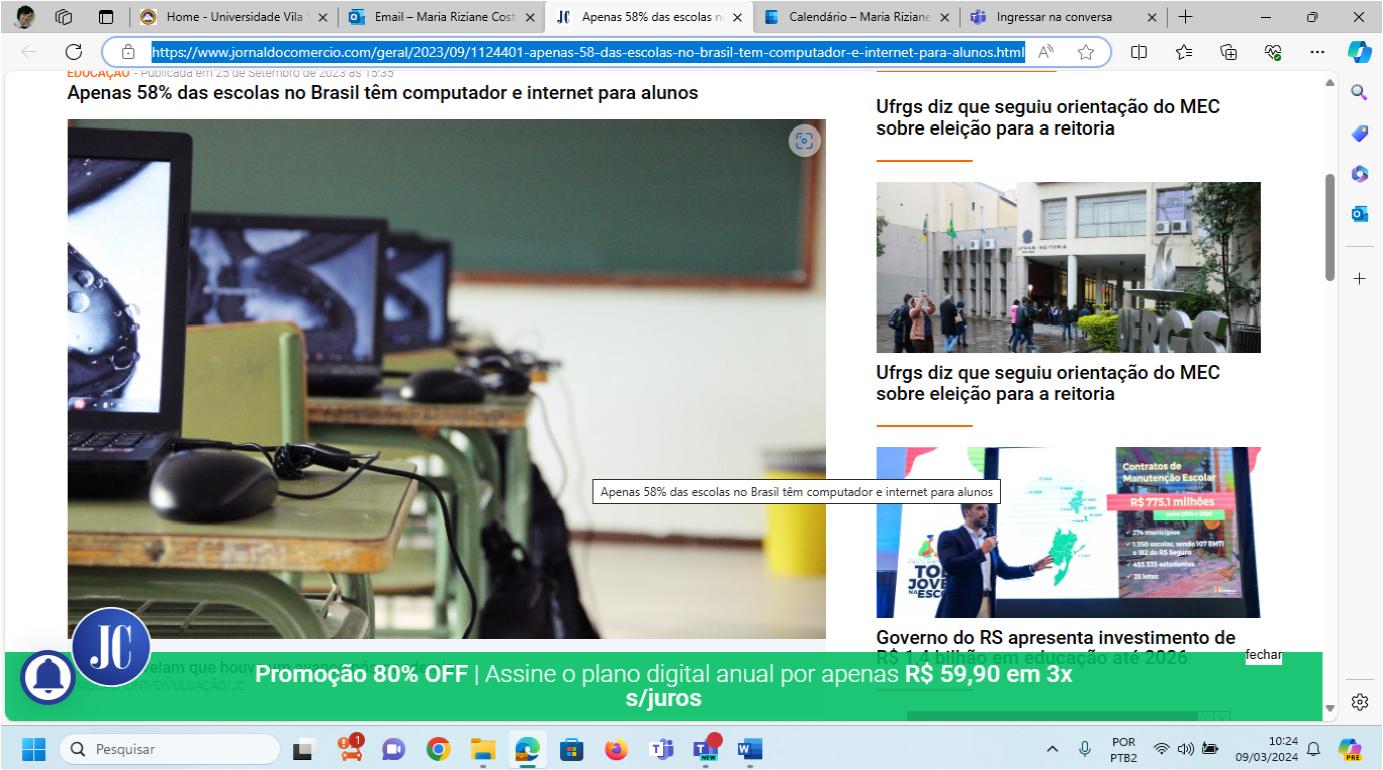Open split screen view in Edge

pos(1139,53)
